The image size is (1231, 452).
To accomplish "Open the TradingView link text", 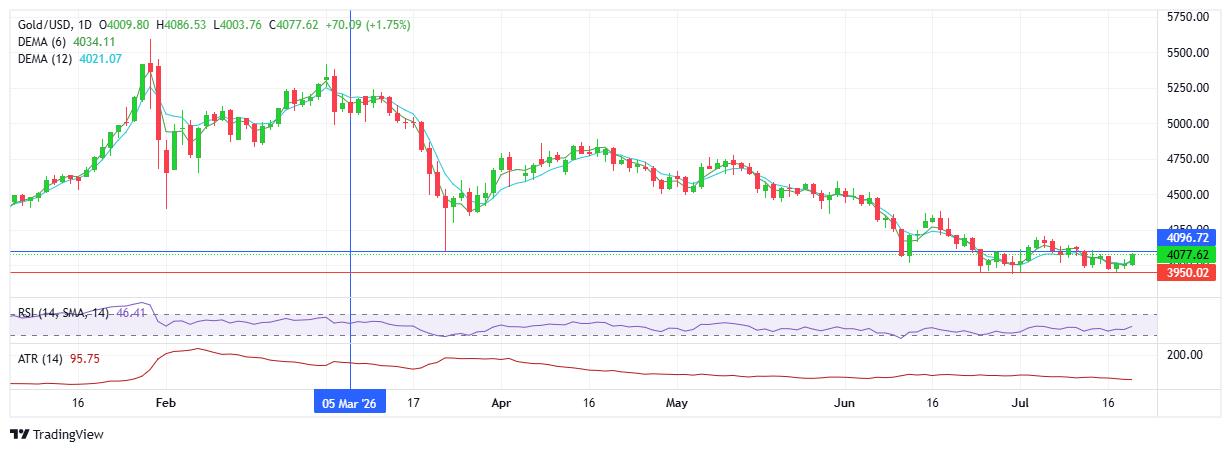I will tap(68, 435).
